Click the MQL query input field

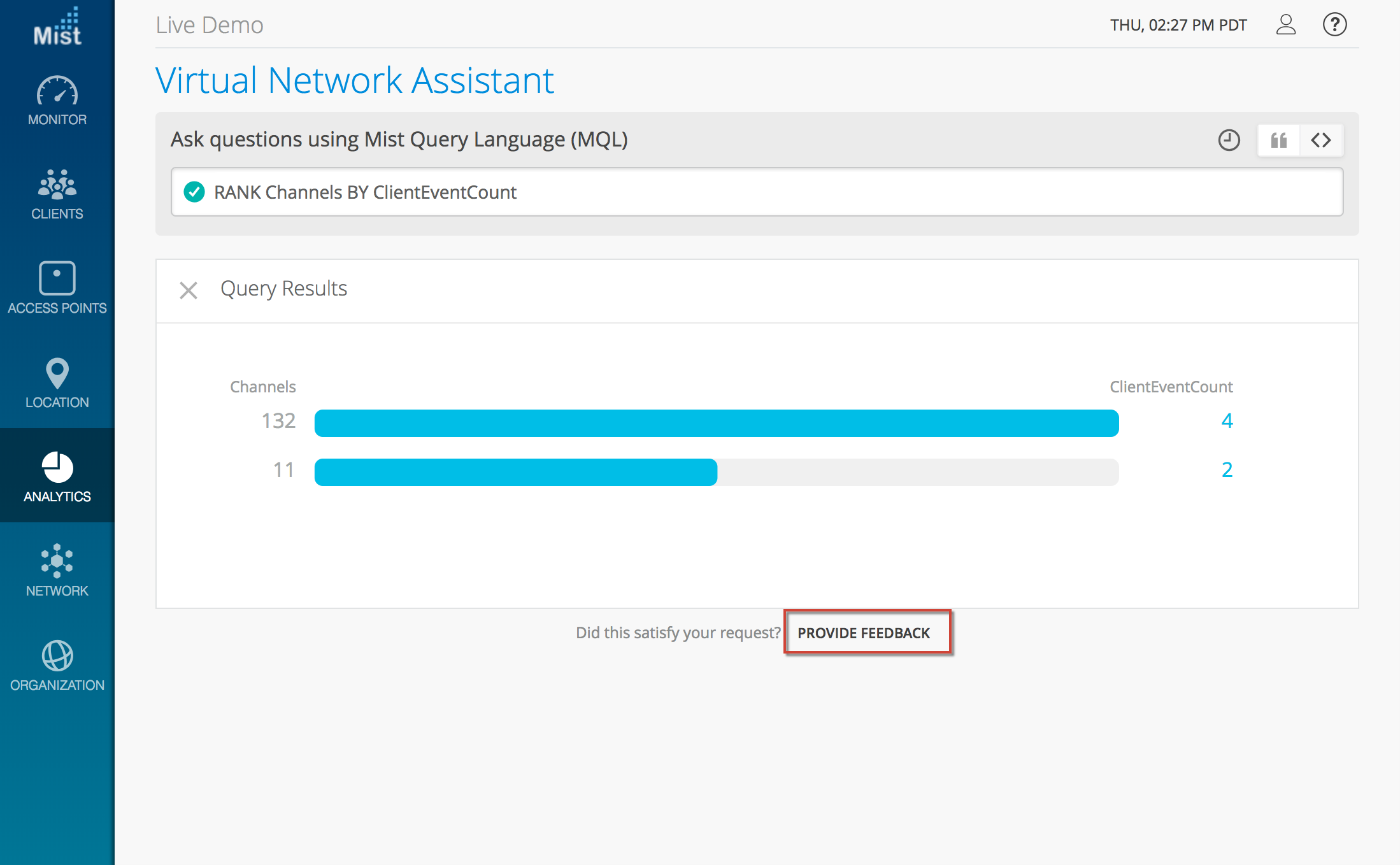(764, 192)
